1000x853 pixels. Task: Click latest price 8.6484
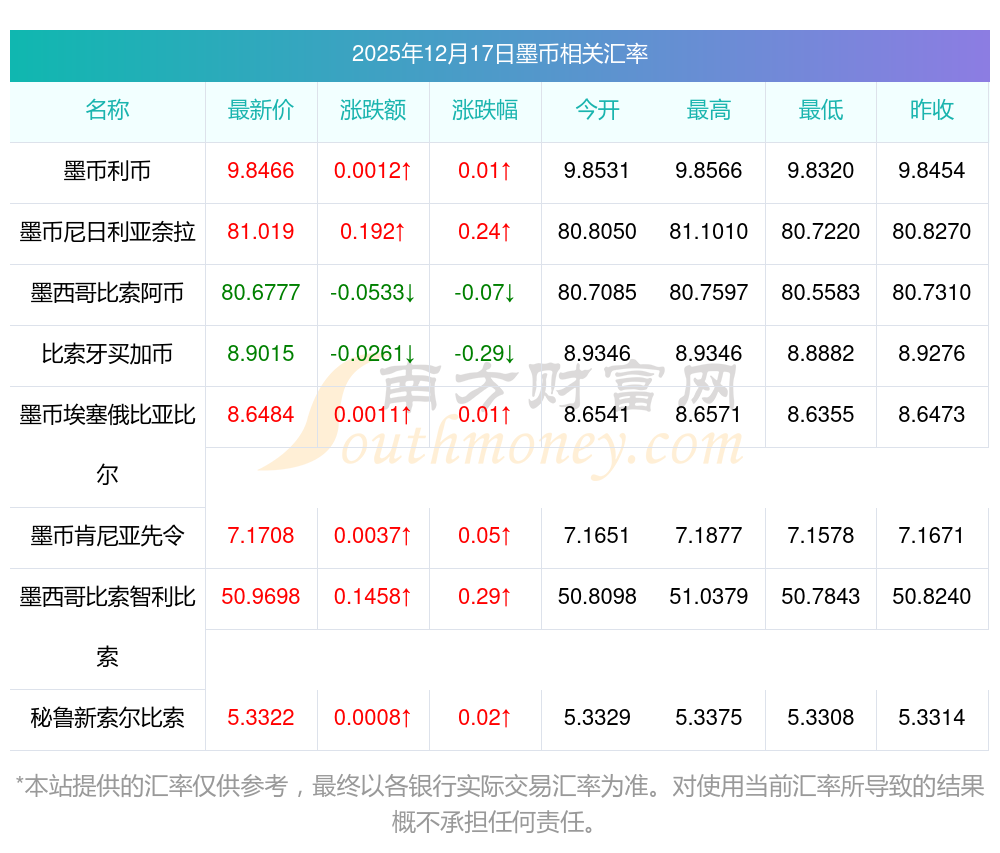pos(260,414)
